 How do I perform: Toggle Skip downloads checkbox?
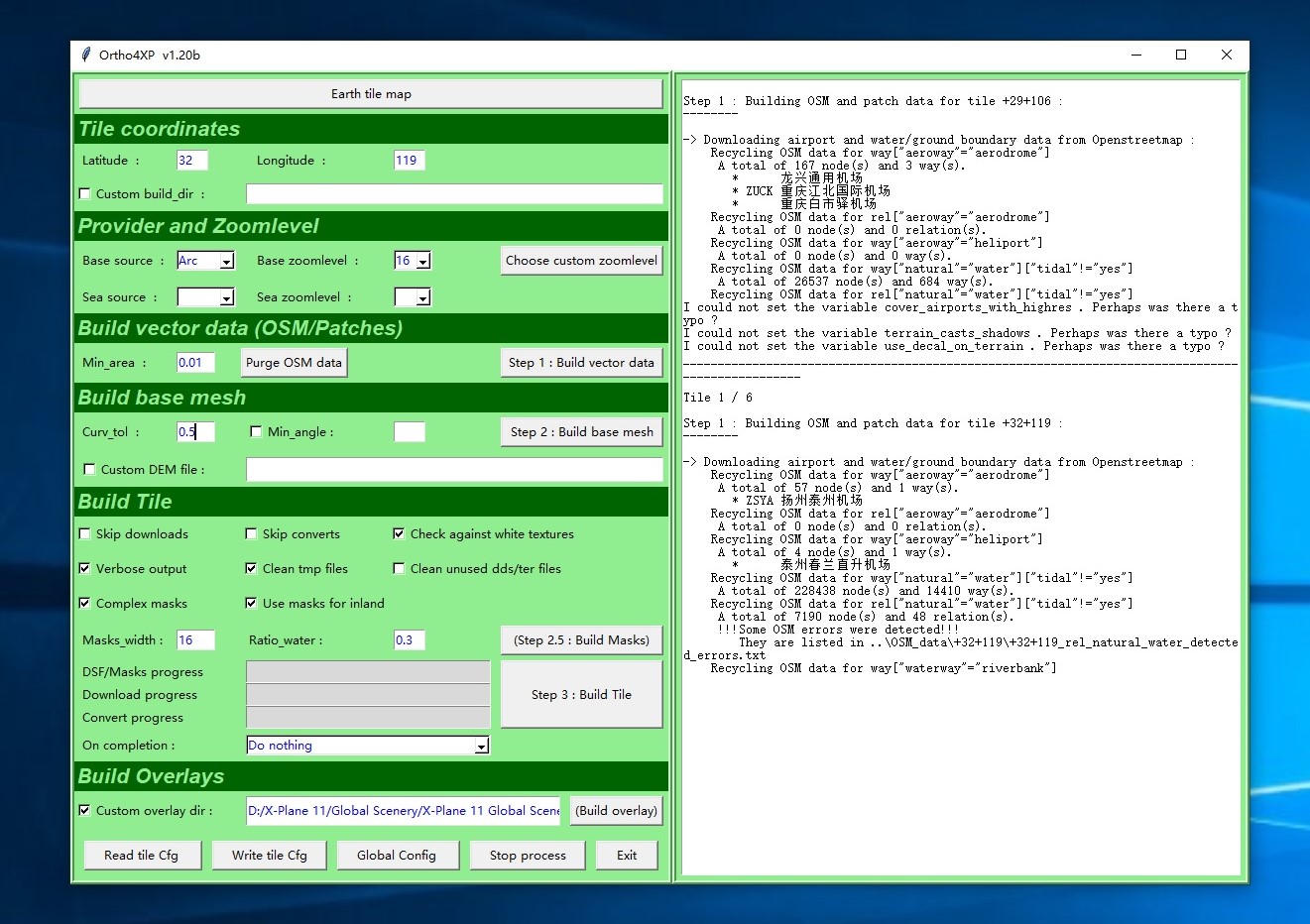[x=85, y=534]
